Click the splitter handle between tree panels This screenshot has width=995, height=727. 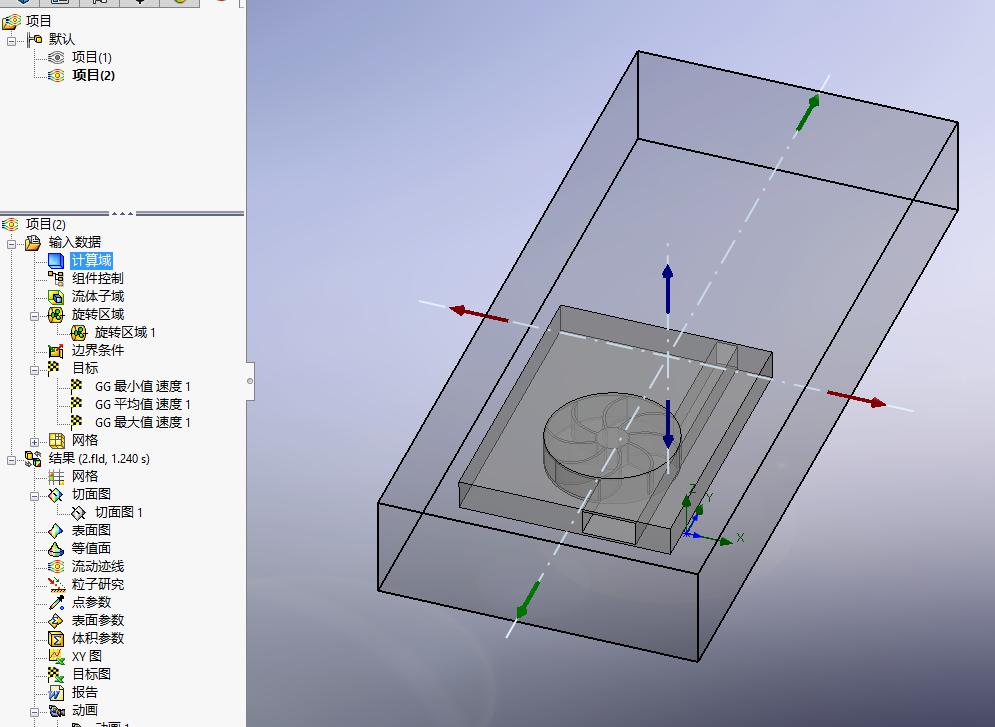122,213
